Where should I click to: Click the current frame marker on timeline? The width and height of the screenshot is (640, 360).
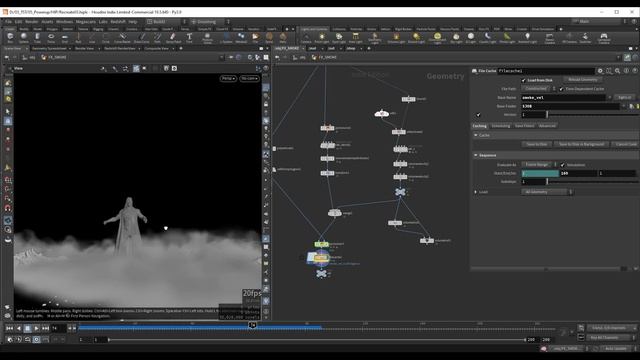tap(253, 325)
